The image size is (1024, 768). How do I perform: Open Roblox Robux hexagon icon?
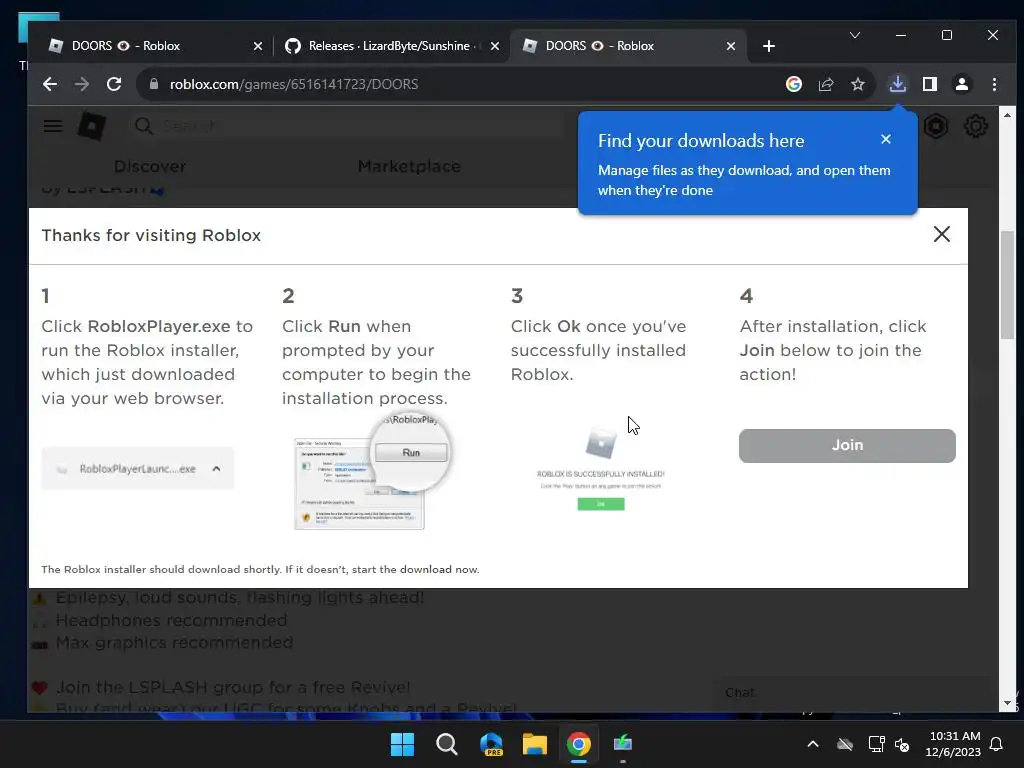936,126
